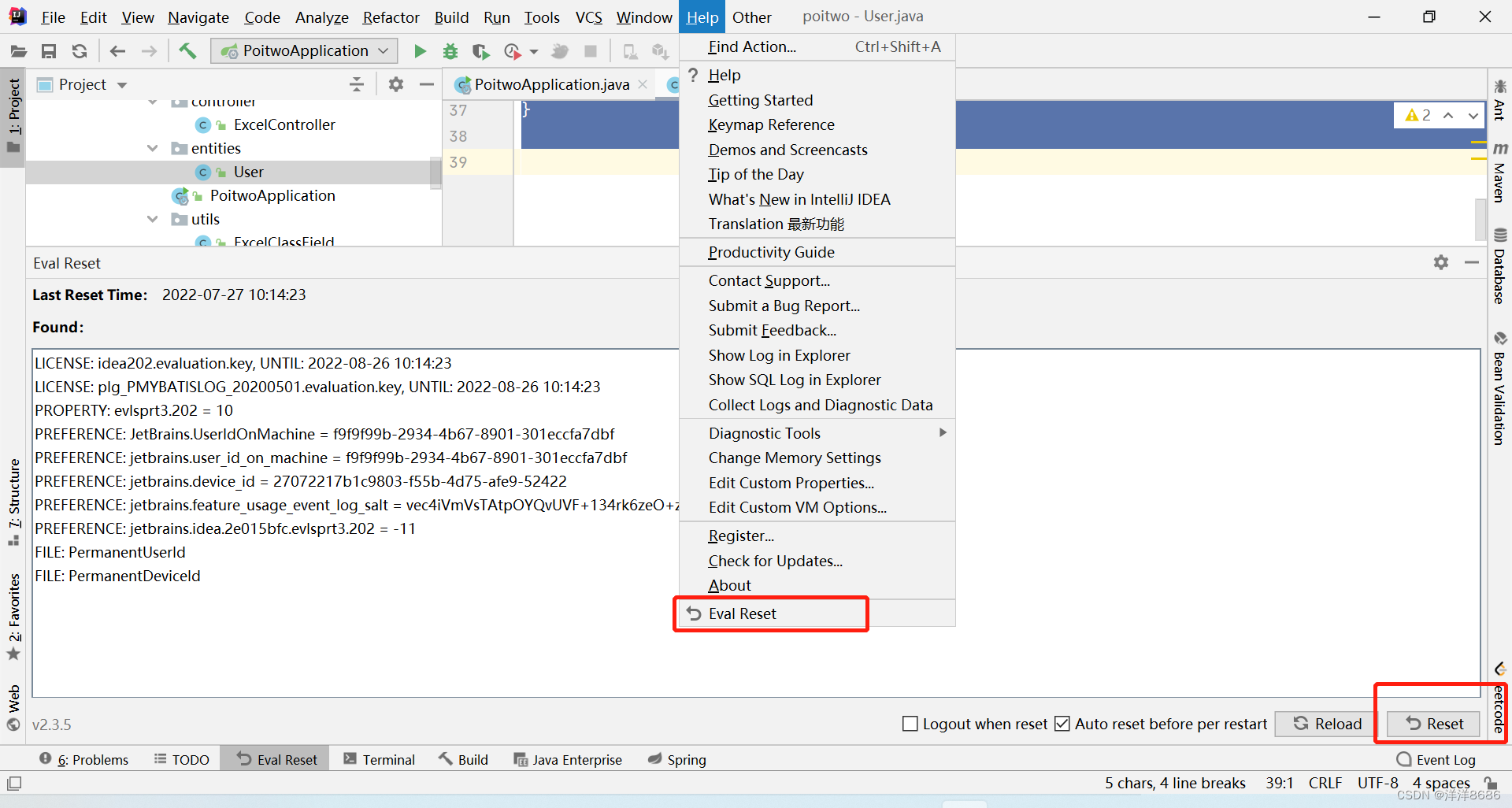Open the profiler options dropdown arrow
Image resolution: width=1512 pixels, height=808 pixels.
(x=534, y=51)
